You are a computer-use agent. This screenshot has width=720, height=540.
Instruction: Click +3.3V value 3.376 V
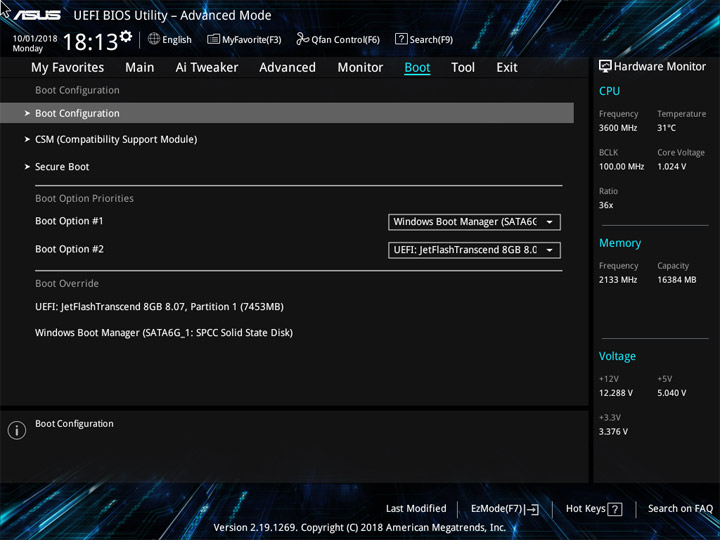click(613, 432)
